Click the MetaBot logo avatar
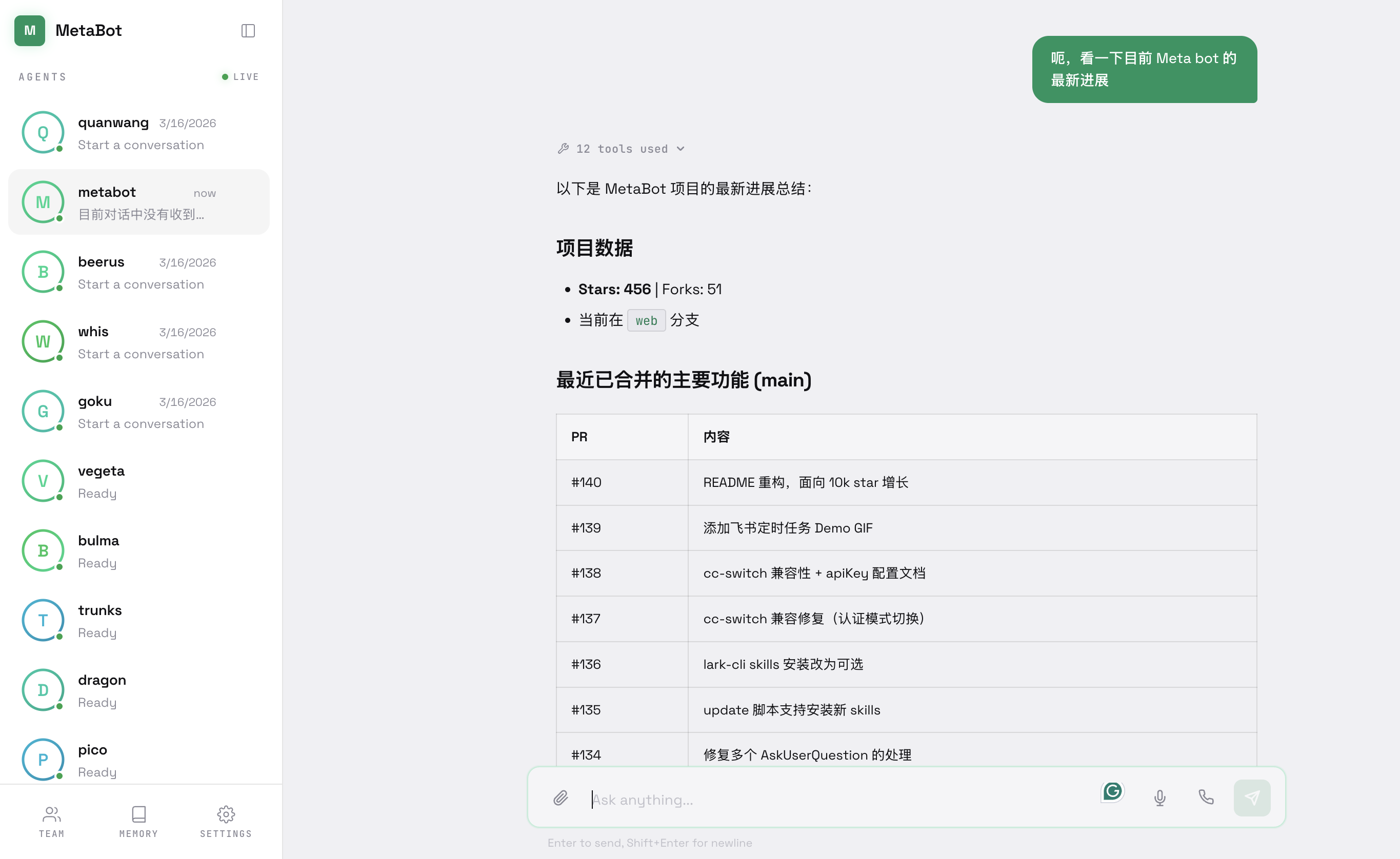Viewport: 1400px width, 859px height. pos(29,31)
